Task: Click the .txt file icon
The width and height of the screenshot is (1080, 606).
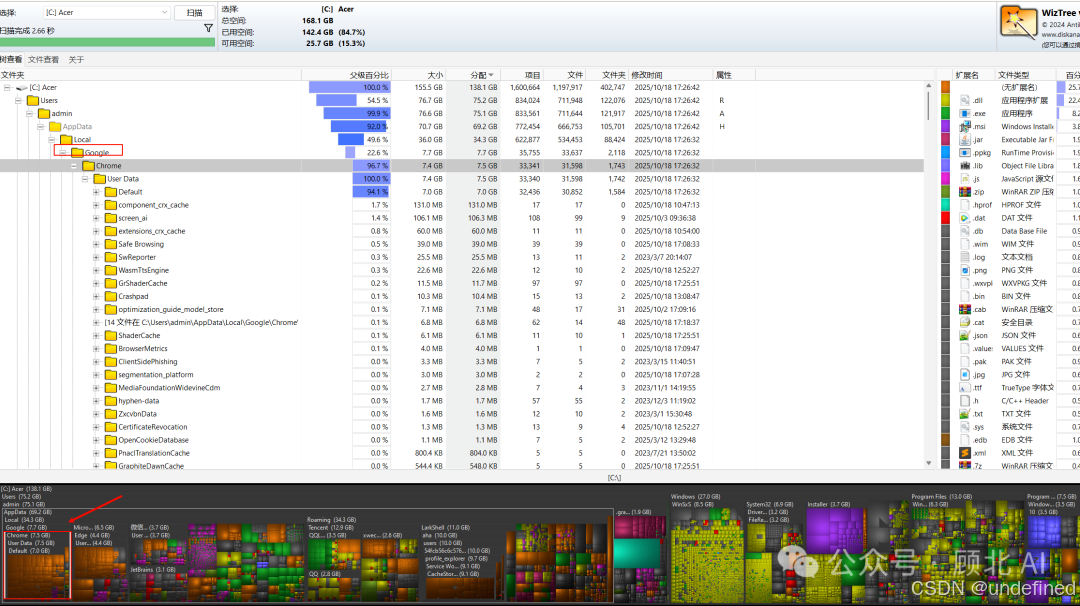Action: point(965,414)
